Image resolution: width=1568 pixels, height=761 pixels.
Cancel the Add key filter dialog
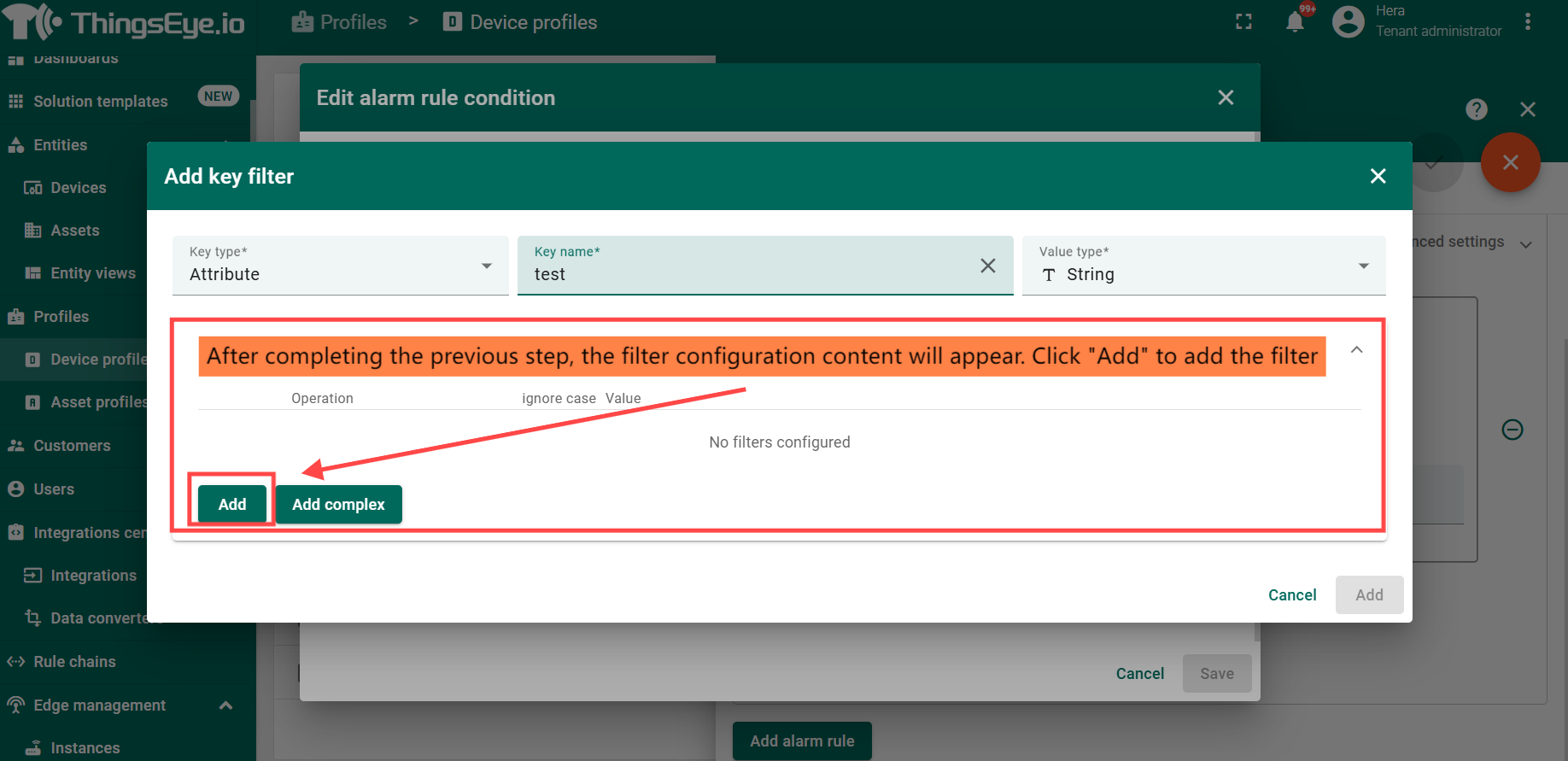1291,595
